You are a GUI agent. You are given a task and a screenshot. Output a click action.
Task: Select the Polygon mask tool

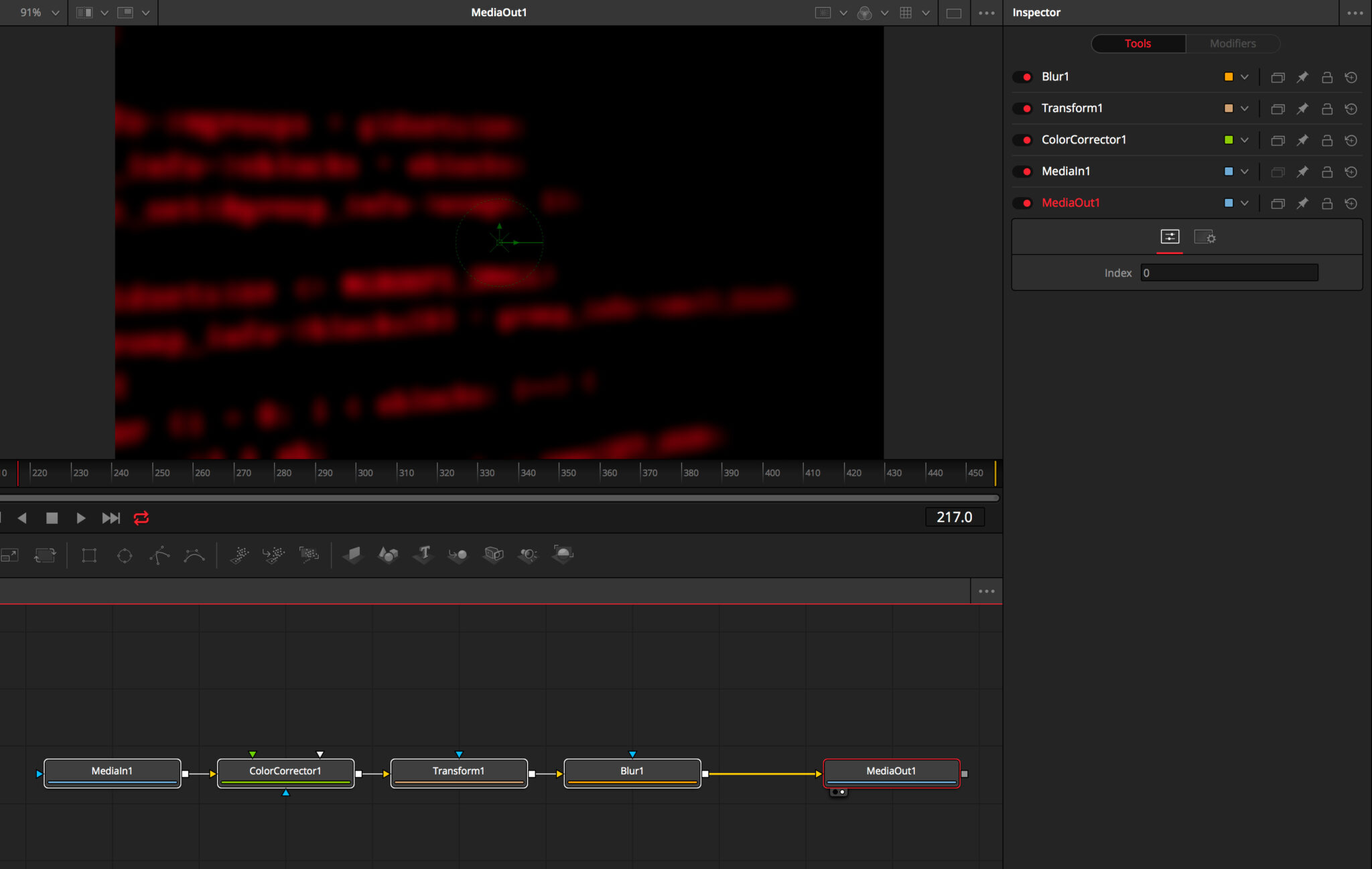159,555
